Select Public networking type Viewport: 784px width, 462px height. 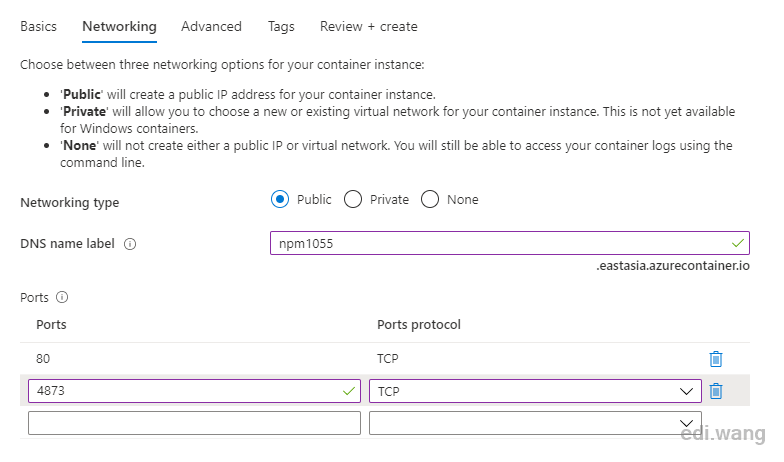coord(280,200)
